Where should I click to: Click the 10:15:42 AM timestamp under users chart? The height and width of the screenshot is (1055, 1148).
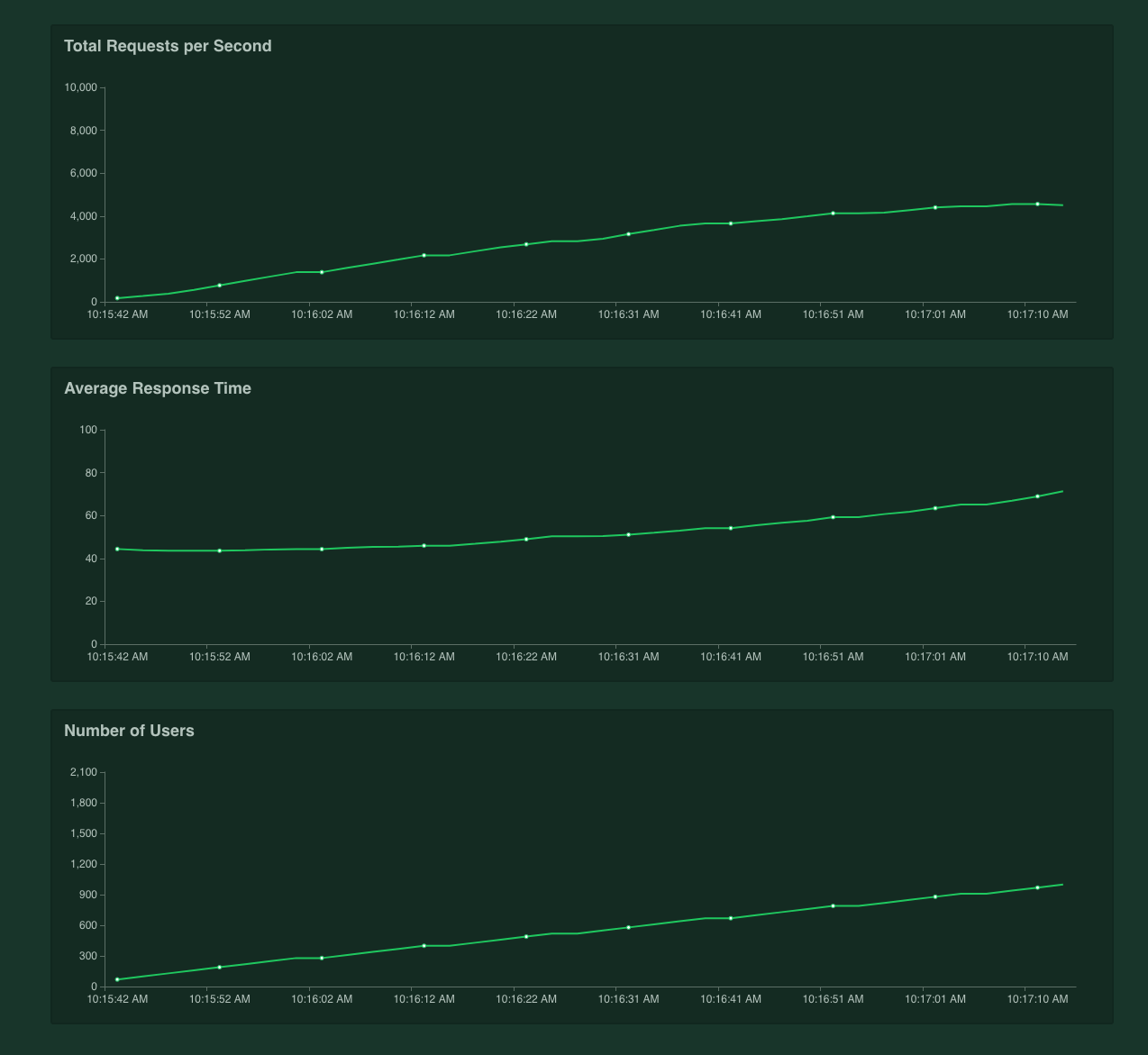click(117, 999)
